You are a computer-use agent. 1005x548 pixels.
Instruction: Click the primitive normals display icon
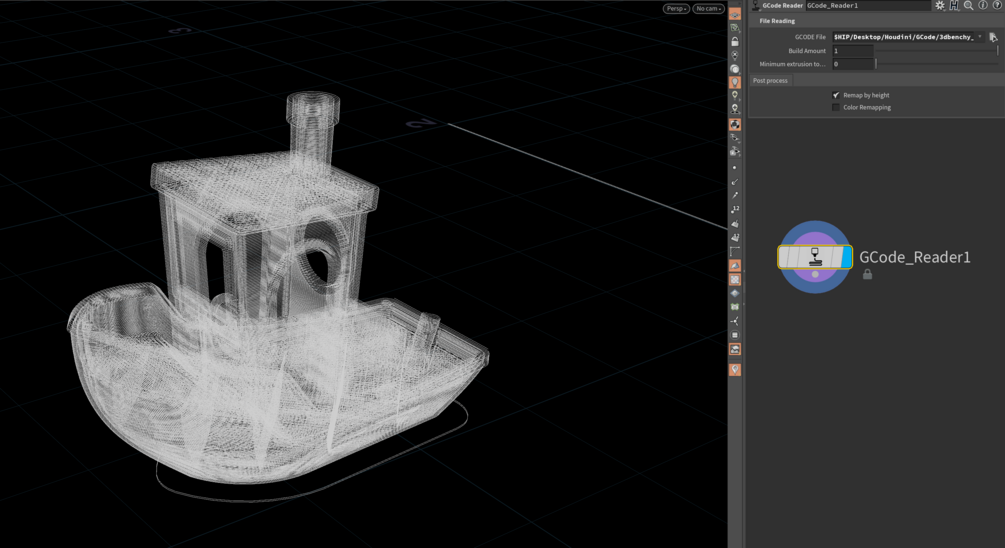pyautogui.click(x=735, y=223)
